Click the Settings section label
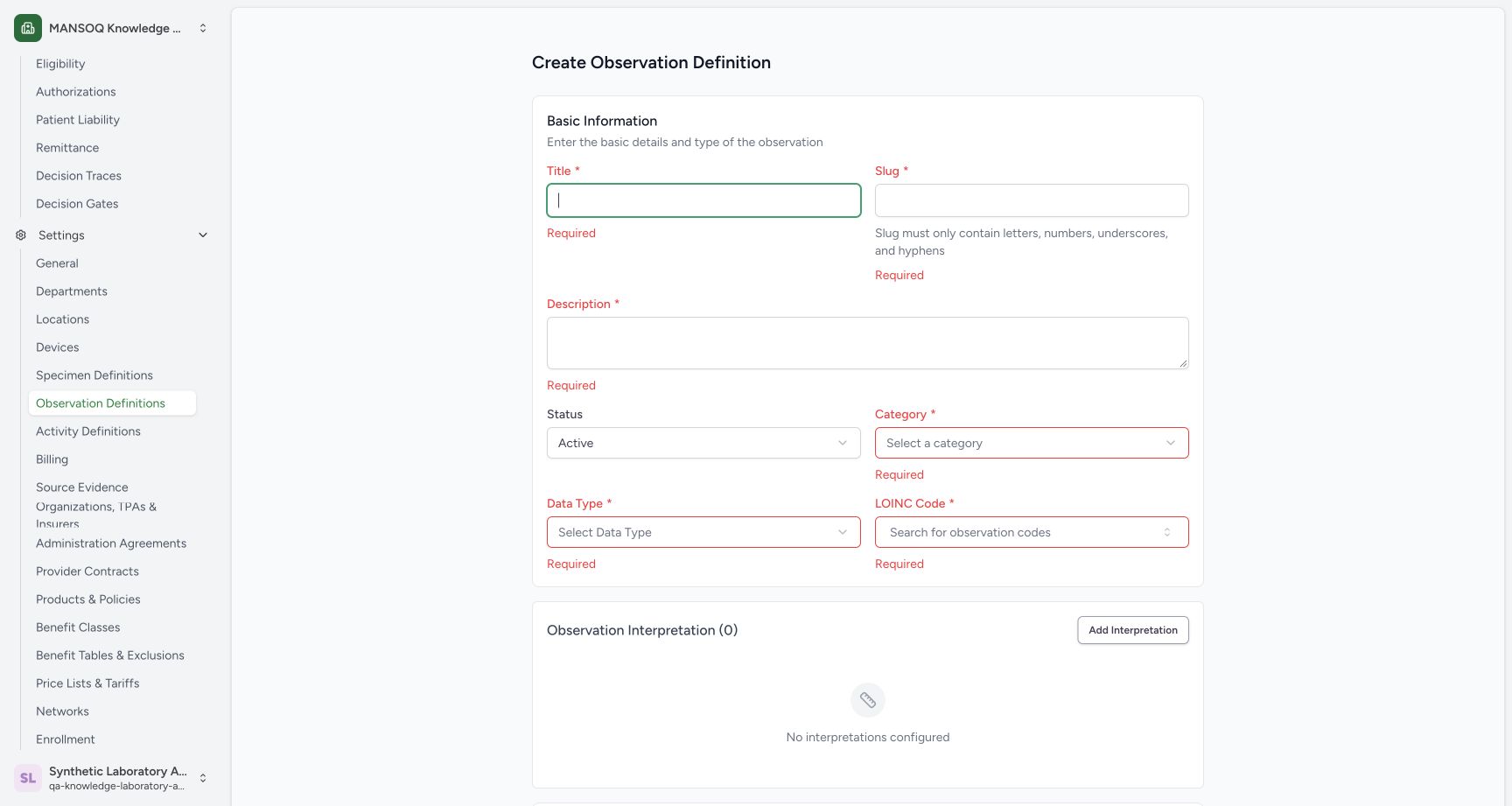 tap(61, 235)
